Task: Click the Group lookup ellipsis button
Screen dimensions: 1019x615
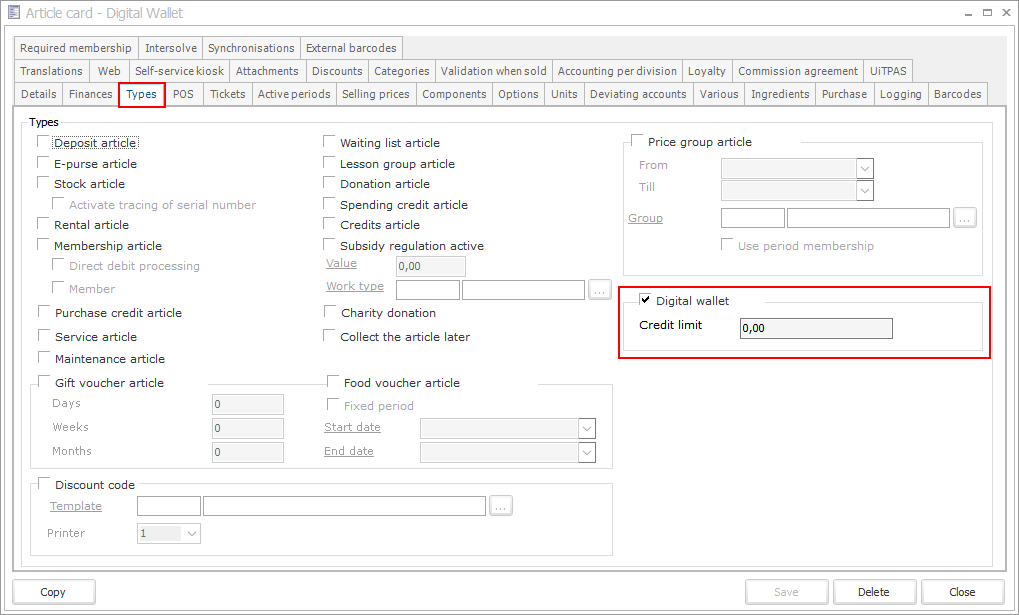Action: pyautogui.click(x=964, y=218)
